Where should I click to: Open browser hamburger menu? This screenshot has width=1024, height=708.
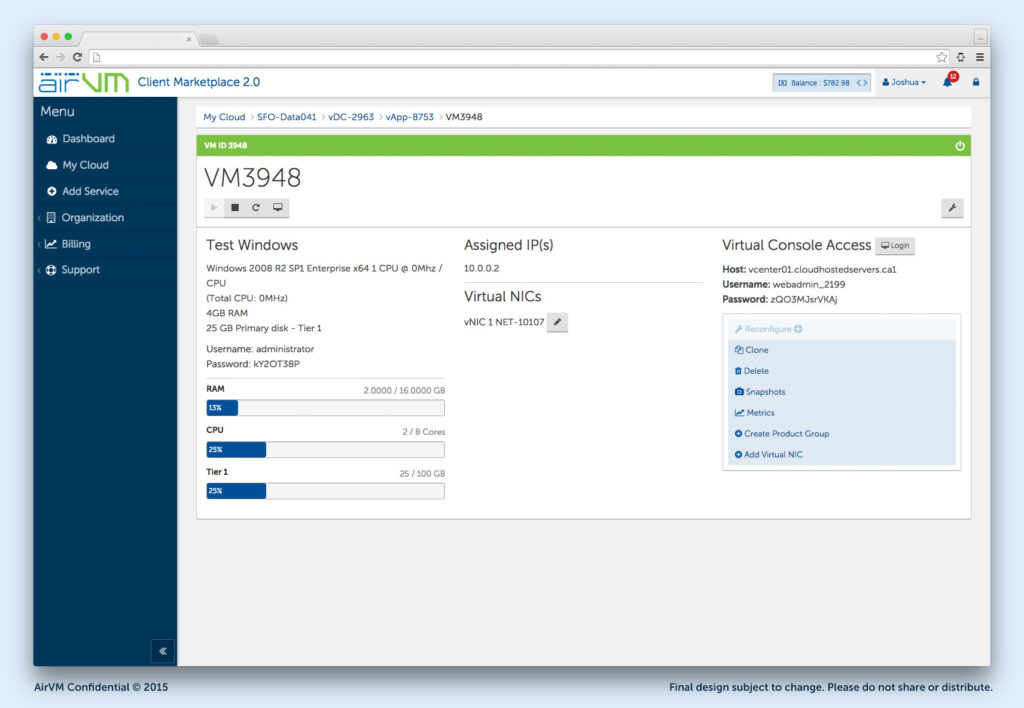pyautogui.click(x=980, y=57)
